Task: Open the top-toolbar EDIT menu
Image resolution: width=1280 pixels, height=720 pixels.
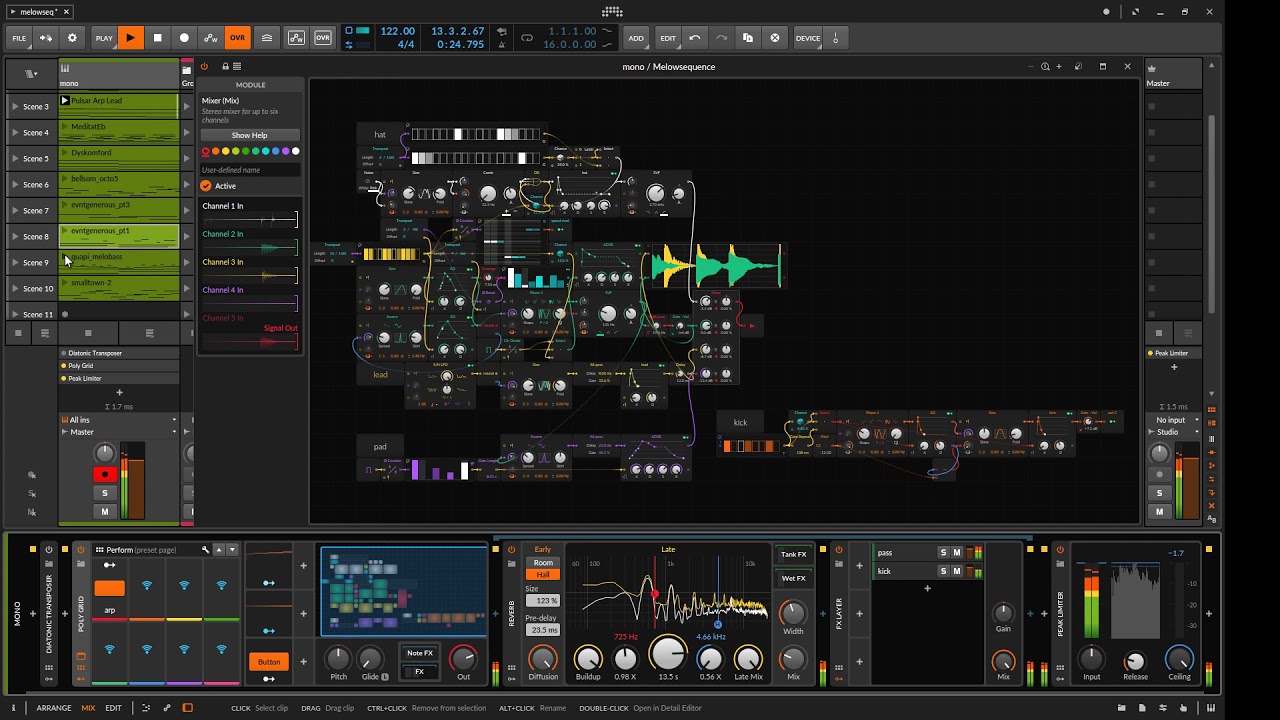Action: (668, 38)
